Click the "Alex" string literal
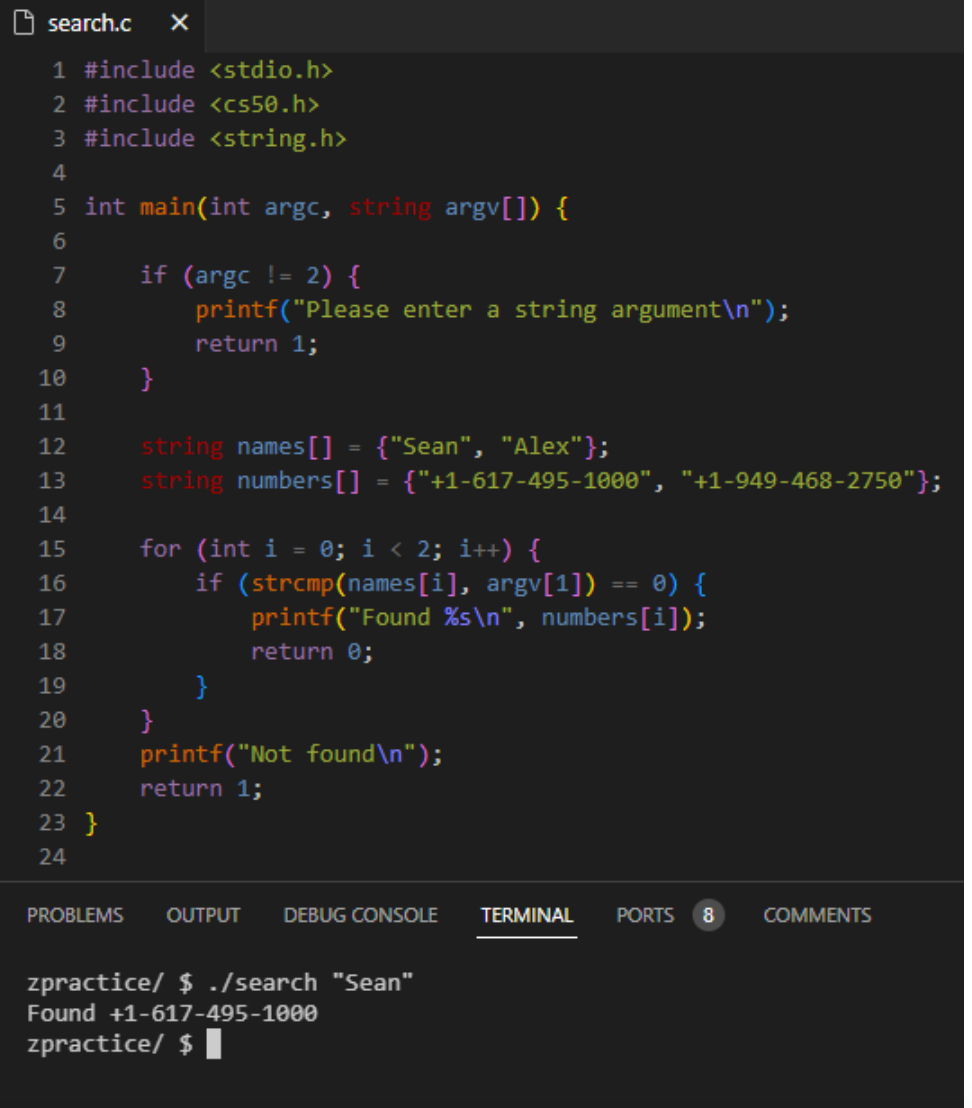Image resolution: width=972 pixels, height=1108 pixels. 541,447
